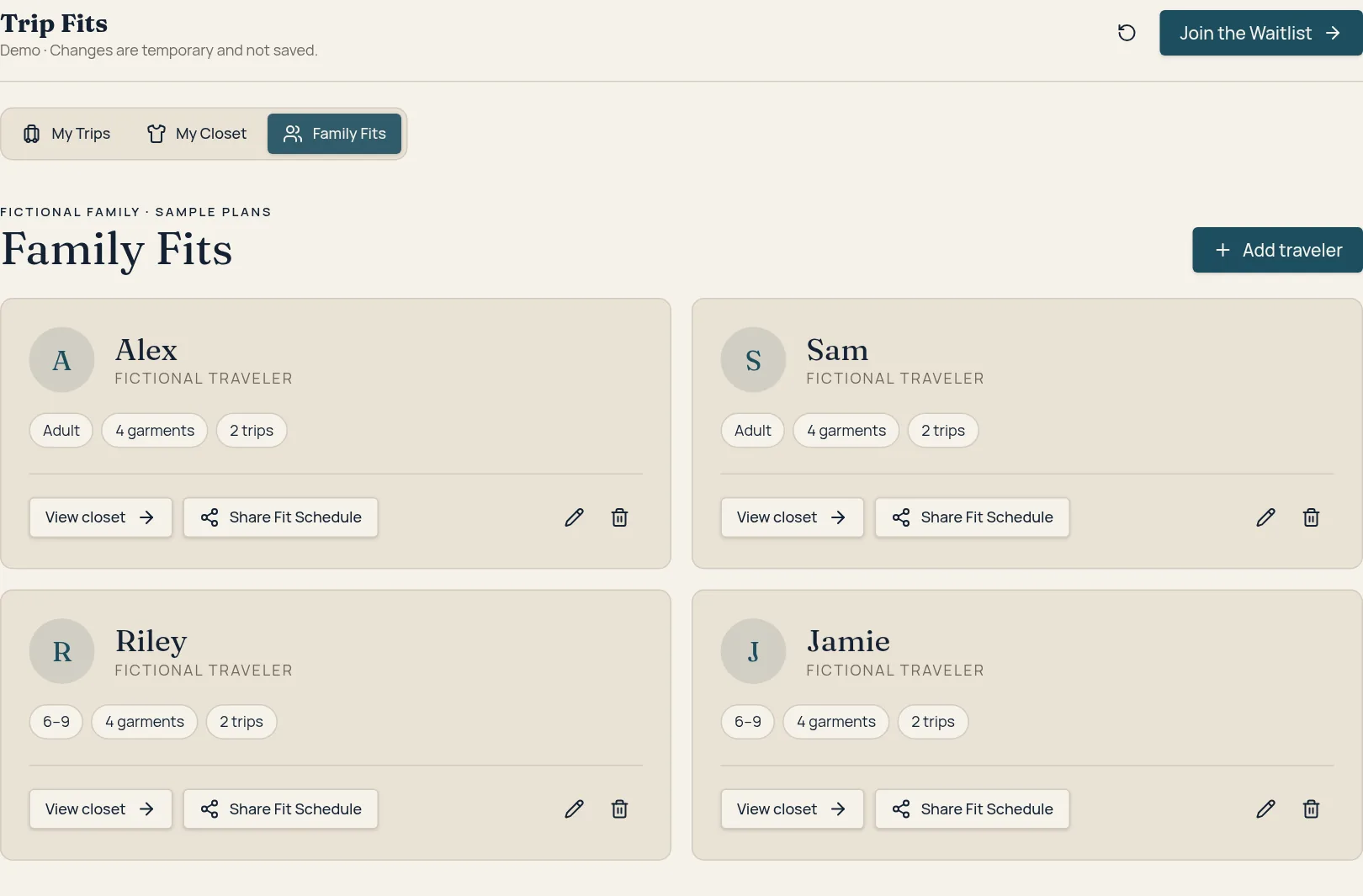Click the 2 trips tag on Sam's card
Image resolution: width=1363 pixels, height=896 pixels.
(943, 431)
